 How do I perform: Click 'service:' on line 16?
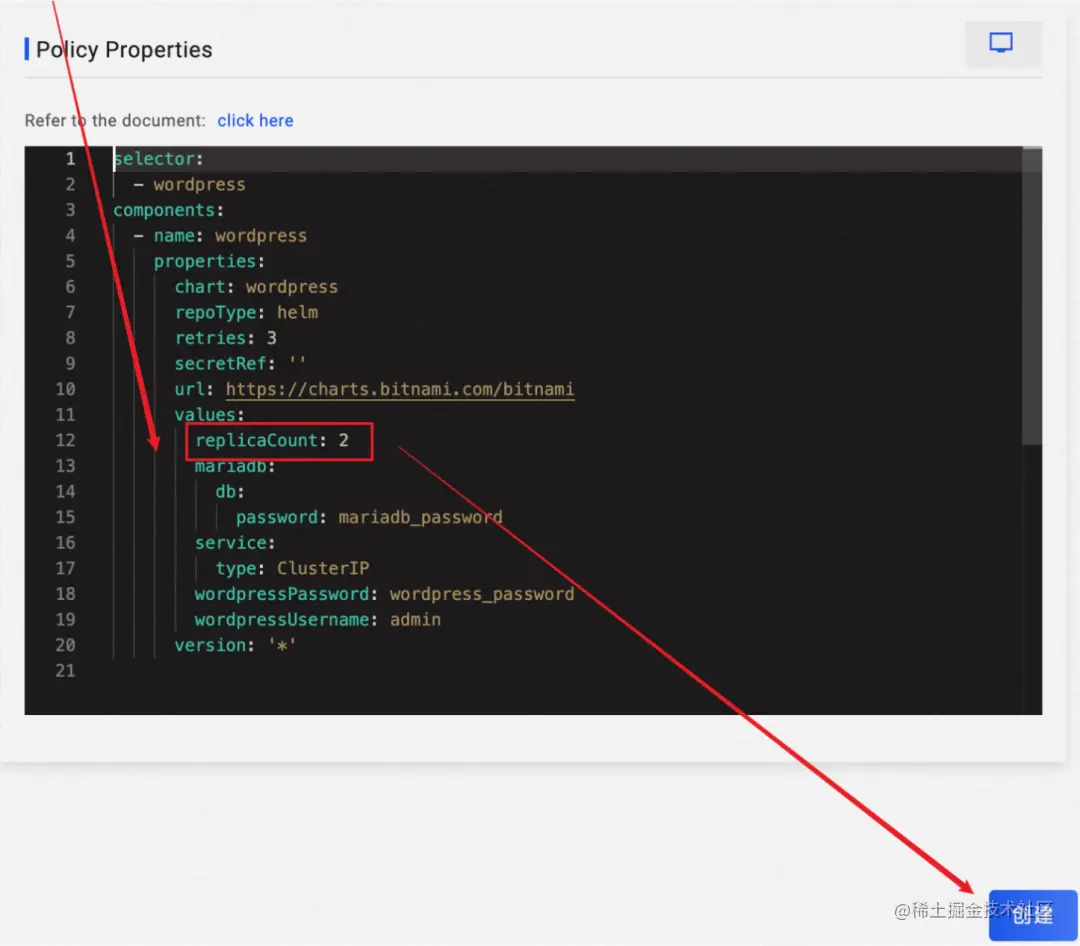235,543
